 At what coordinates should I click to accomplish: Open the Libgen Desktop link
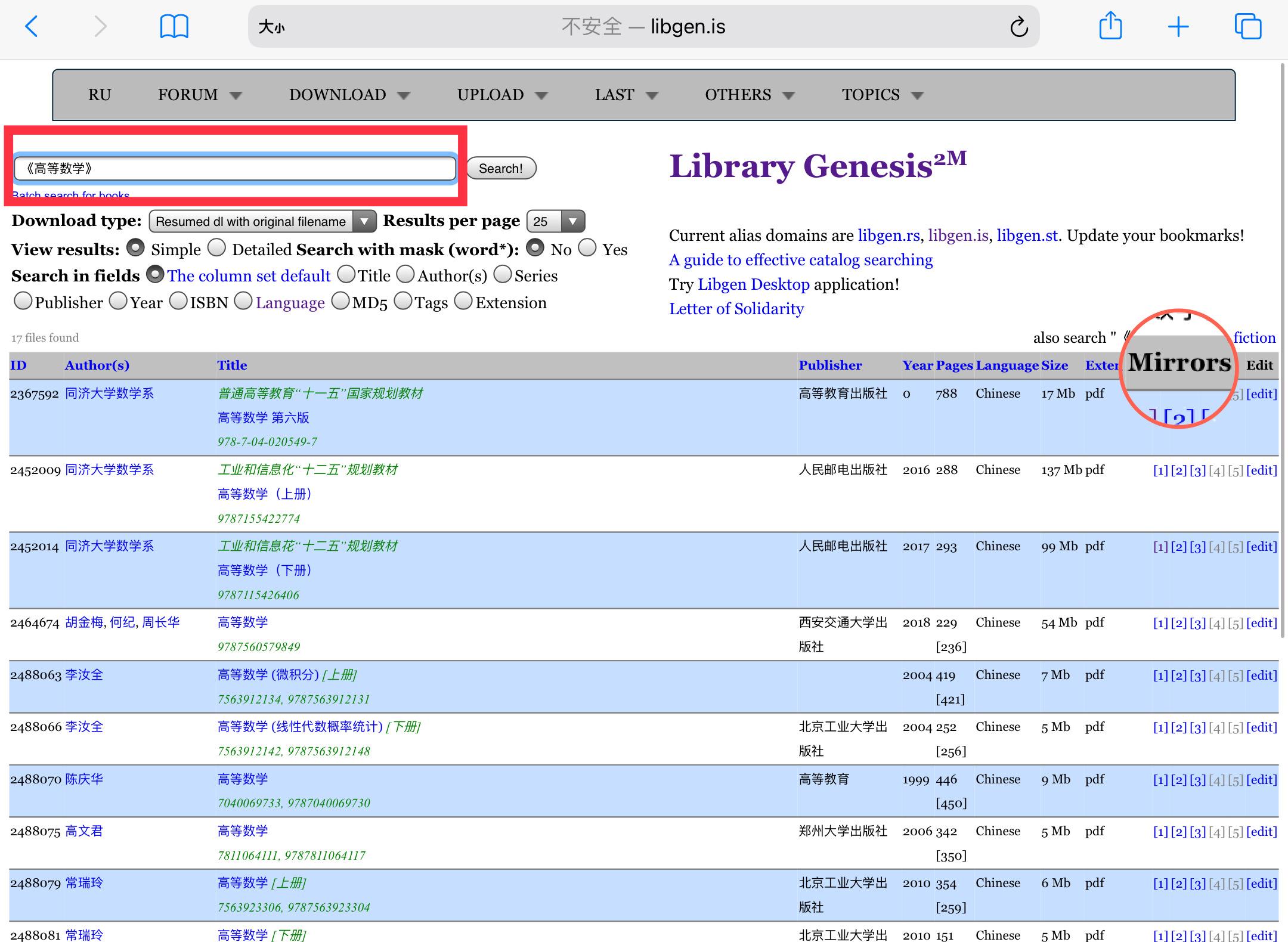point(754,284)
